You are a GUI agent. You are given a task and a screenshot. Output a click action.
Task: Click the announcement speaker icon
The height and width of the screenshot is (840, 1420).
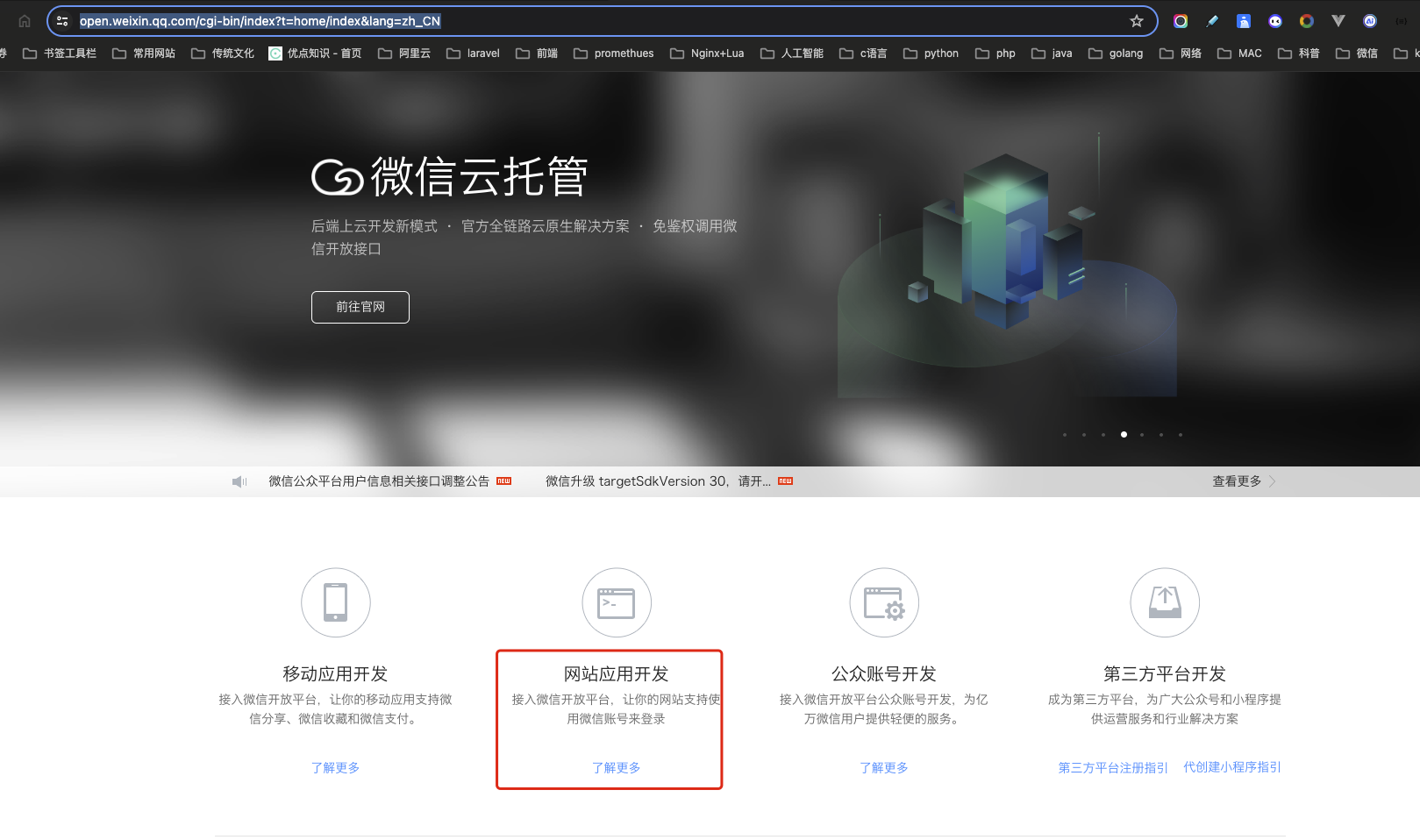click(x=239, y=481)
